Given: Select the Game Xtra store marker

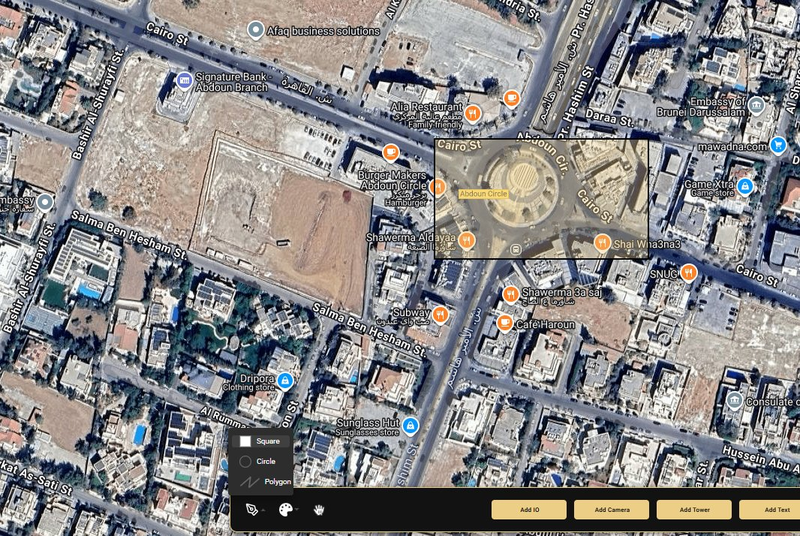Looking at the screenshot, I should click(744, 187).
